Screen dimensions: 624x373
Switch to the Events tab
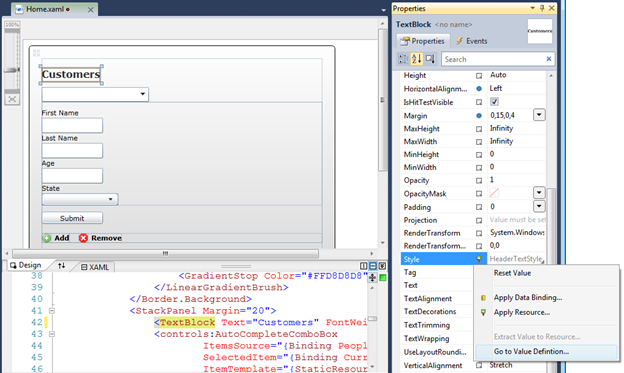[472, 41]
